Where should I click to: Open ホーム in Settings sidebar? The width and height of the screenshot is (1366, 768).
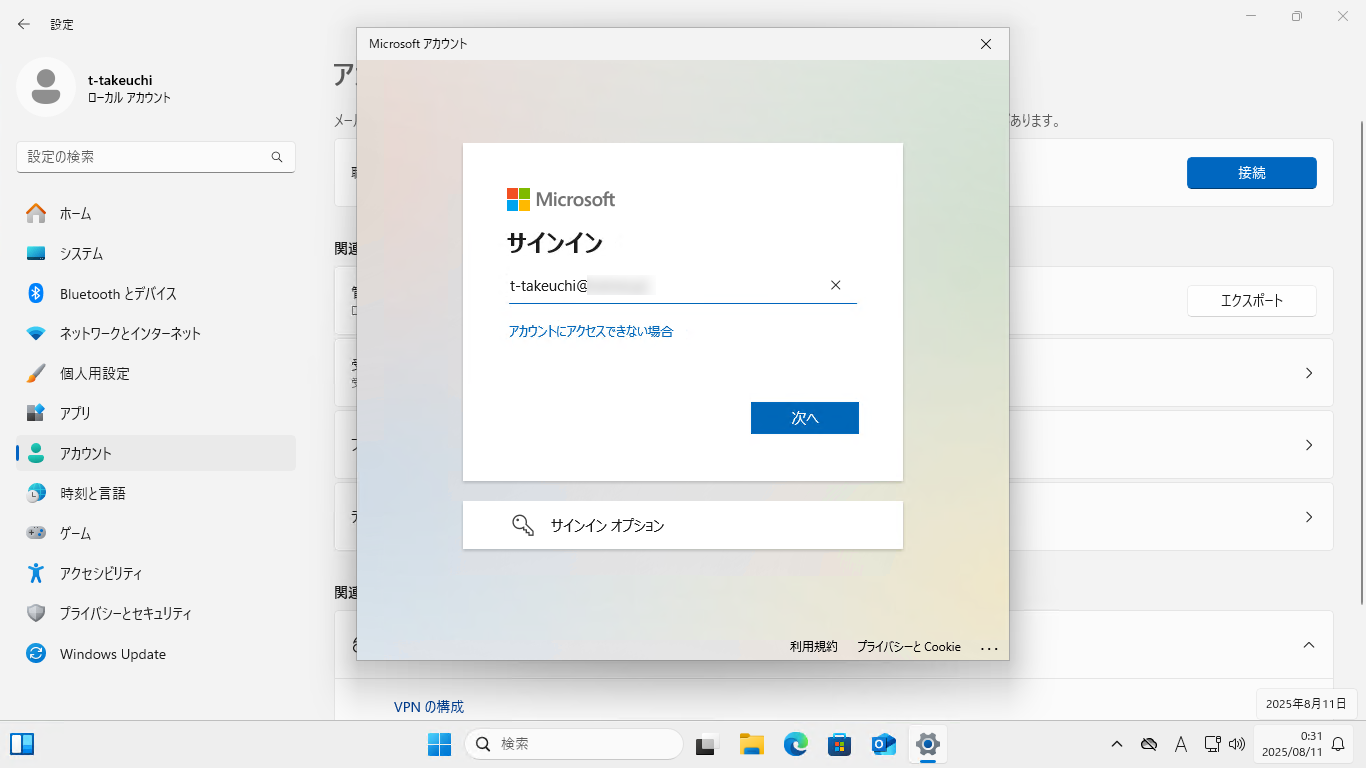(x=156, y=213)
